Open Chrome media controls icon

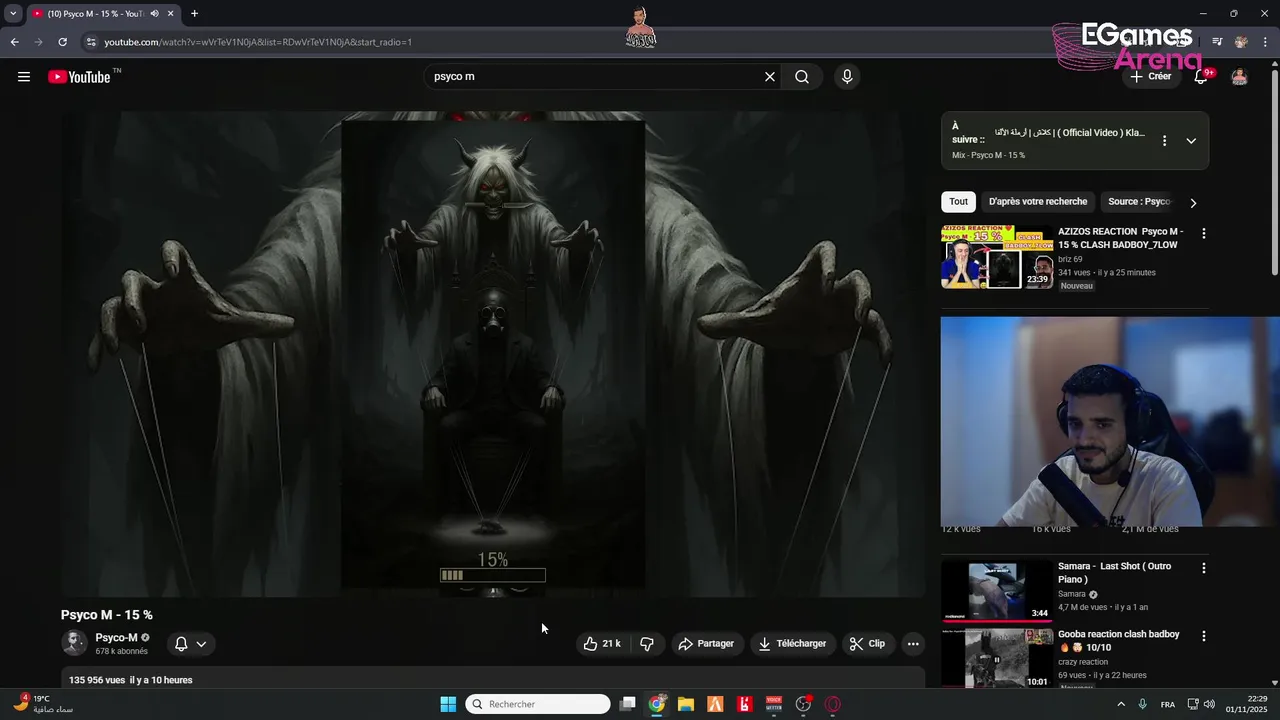click(1217, 42)
